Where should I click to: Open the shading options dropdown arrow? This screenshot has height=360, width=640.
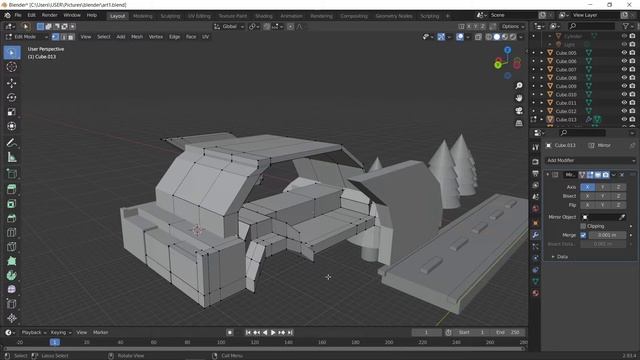point(521,37)
